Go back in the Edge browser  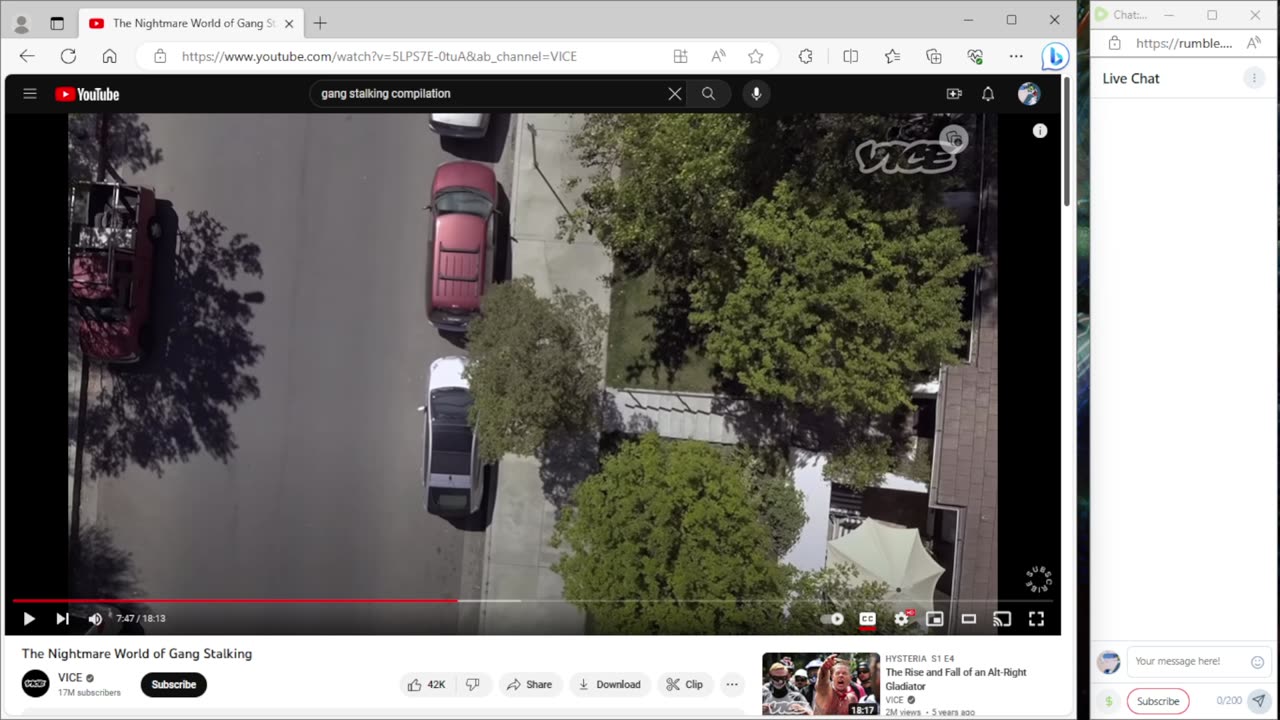click(27, 57)
